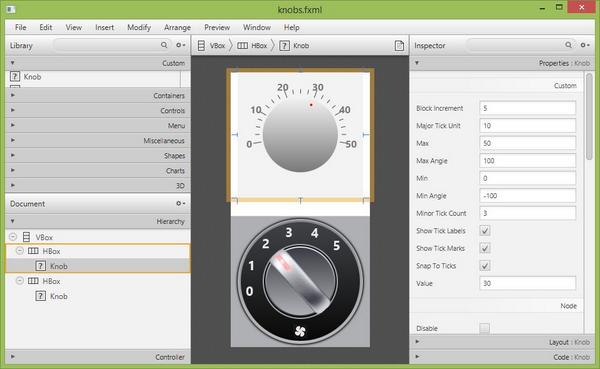Viewport: 600px width, 369px height.
Task: Click the HBox icon in the breadcrumb bar
Action: [x=242, y=46]
